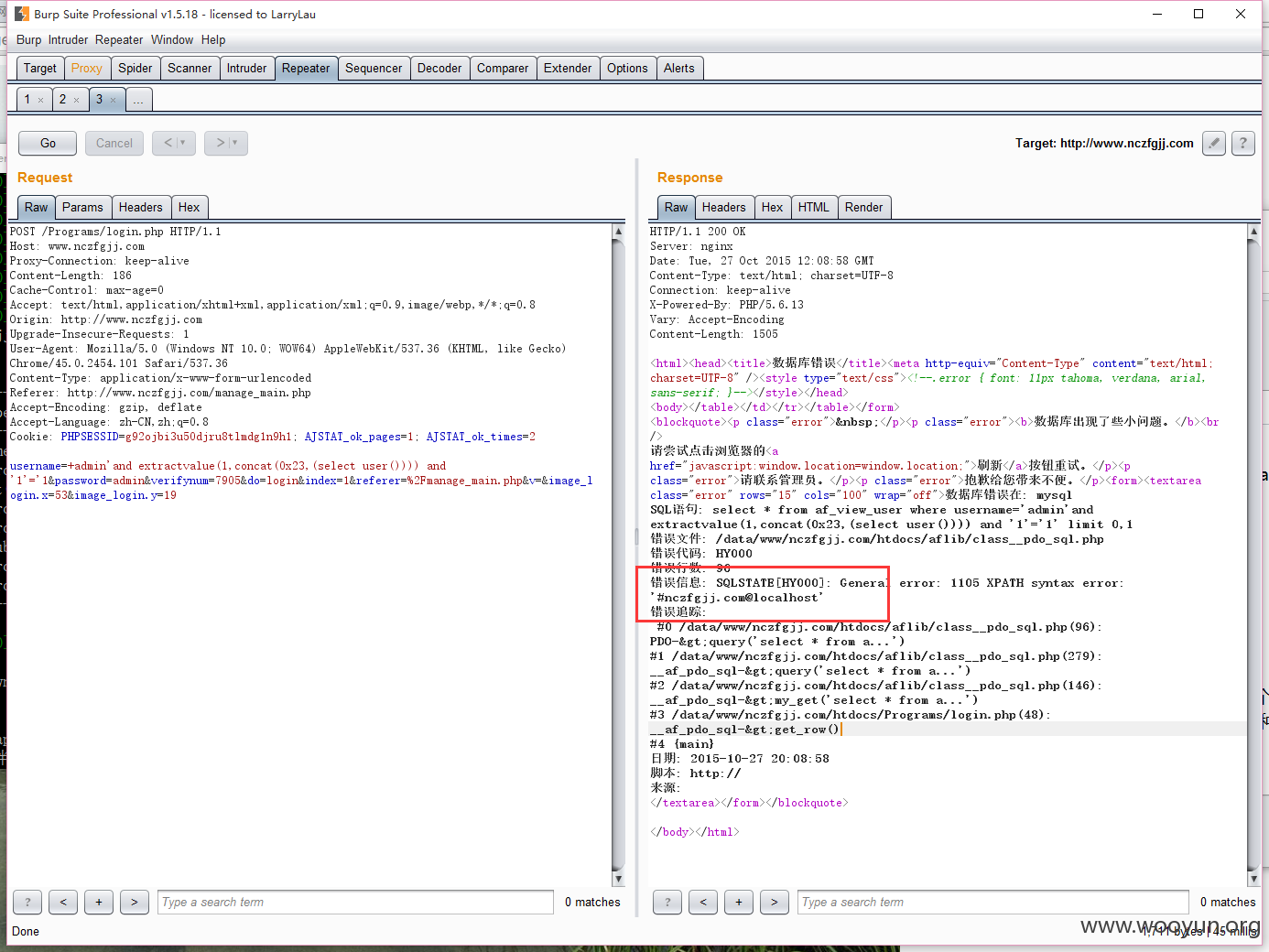Click request search plus options button
The height and width of the screenshot is (952, 1269).
click(x=99, y=902)
